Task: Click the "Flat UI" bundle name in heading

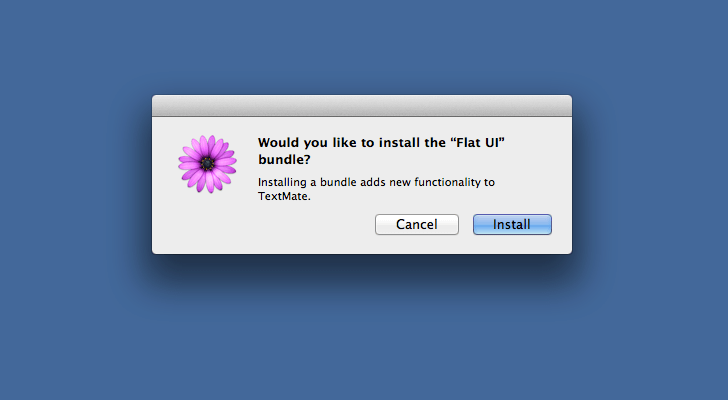Action: [x=478, y=142]
